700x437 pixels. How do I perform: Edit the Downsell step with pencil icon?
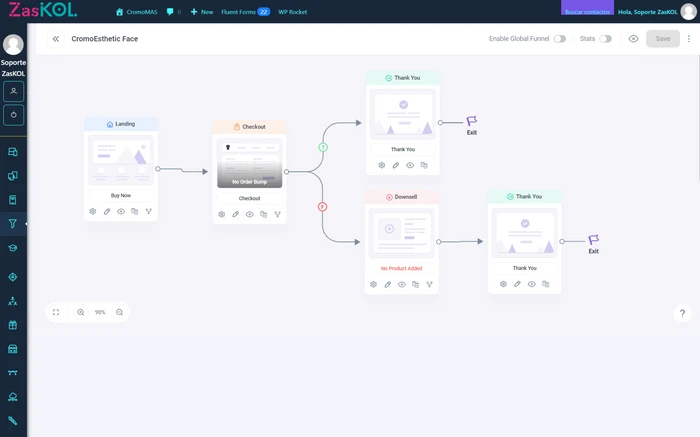pos(388,284)
